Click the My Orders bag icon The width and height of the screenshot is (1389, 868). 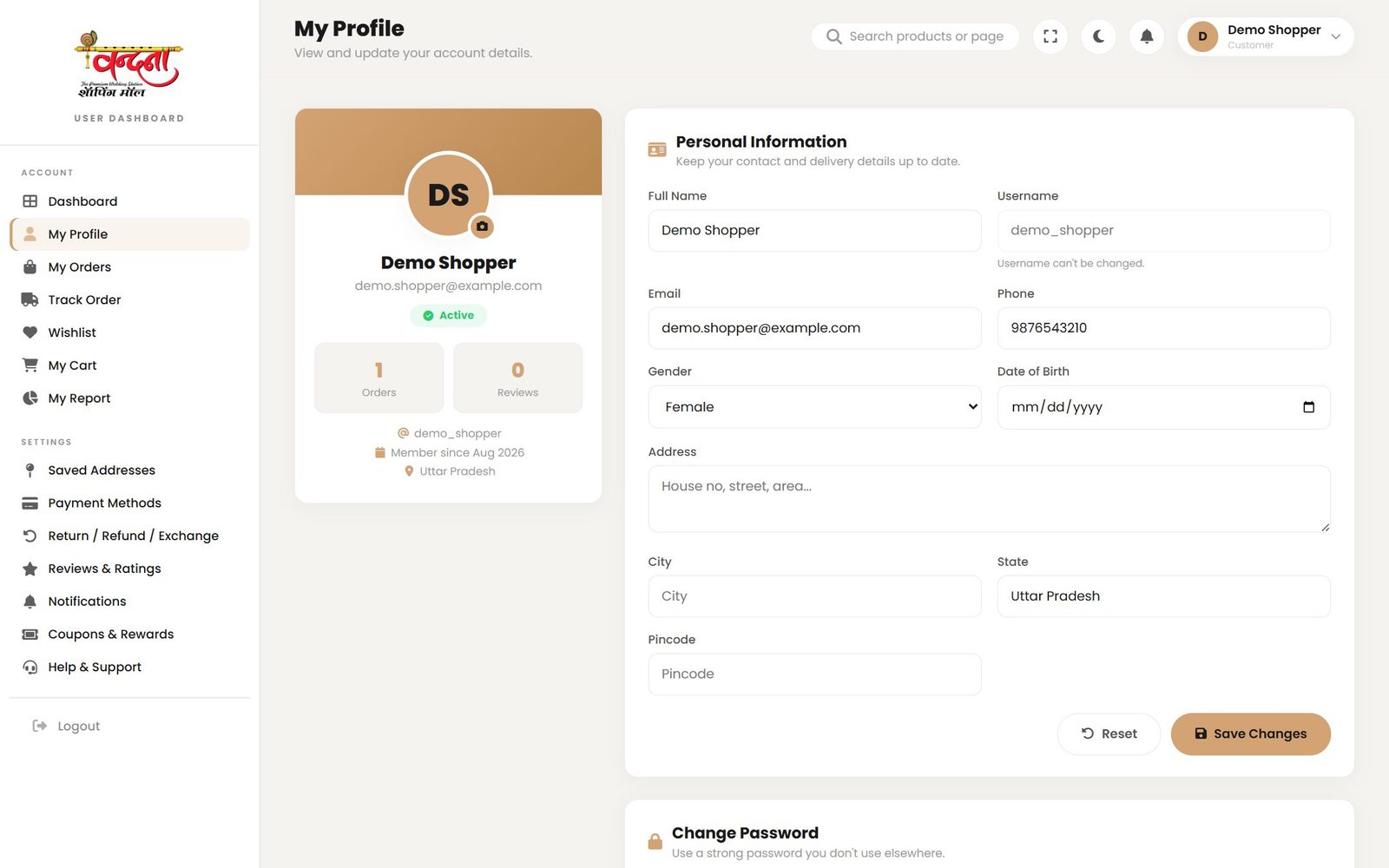pyautogui.click(x=30, y=267)
